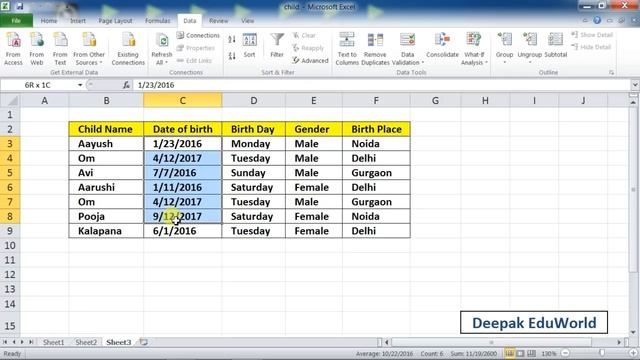The height and width of the screenshot is (360, 640).
Task: Select the Sunday cell in Birth Day column
Action: pos(253,173)
